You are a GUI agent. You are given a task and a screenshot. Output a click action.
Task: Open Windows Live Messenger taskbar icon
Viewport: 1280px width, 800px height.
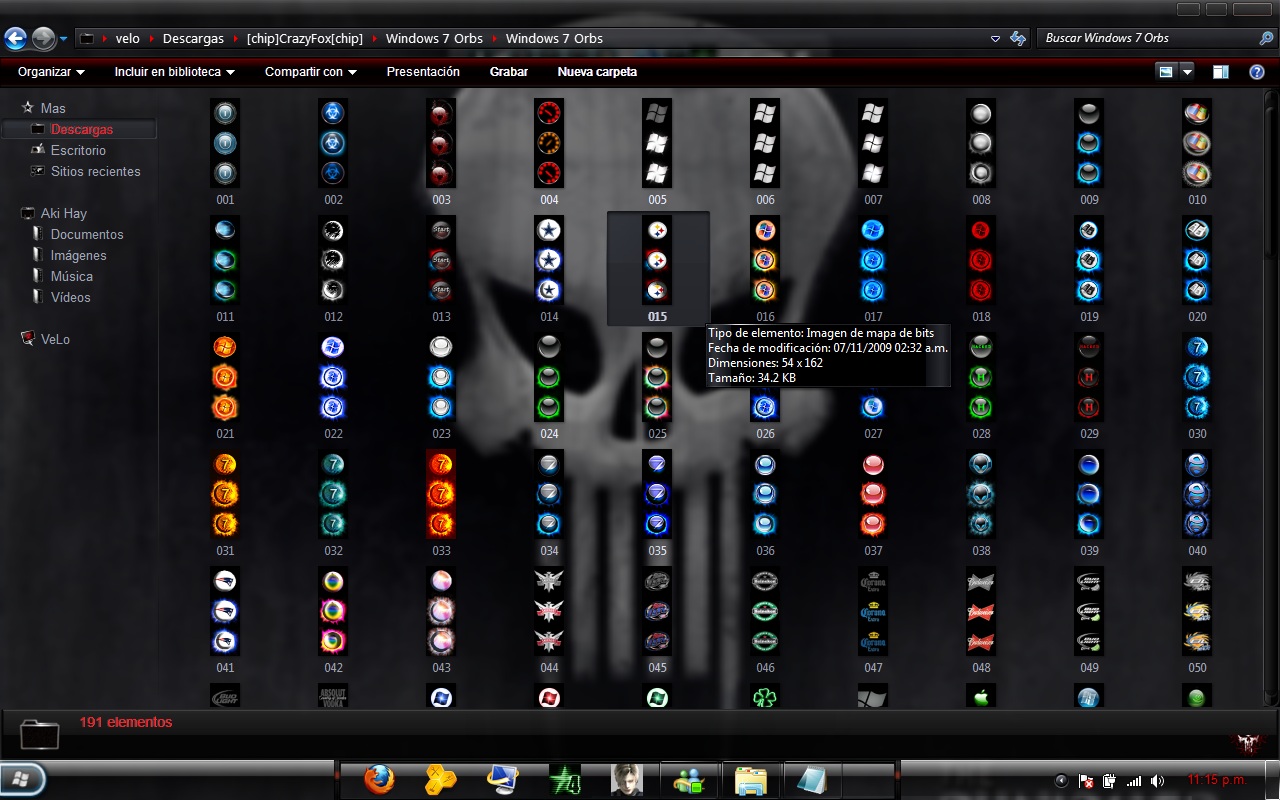[x=689, y=779]
